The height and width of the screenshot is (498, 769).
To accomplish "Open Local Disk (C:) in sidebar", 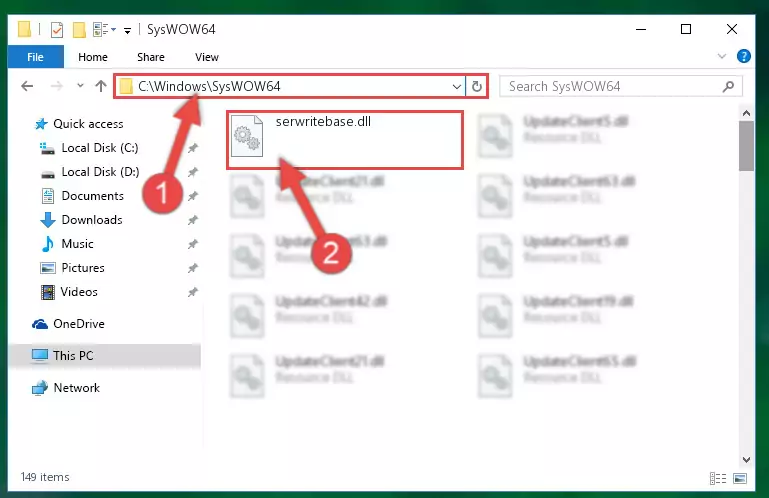I will click(x=100, y=148).
